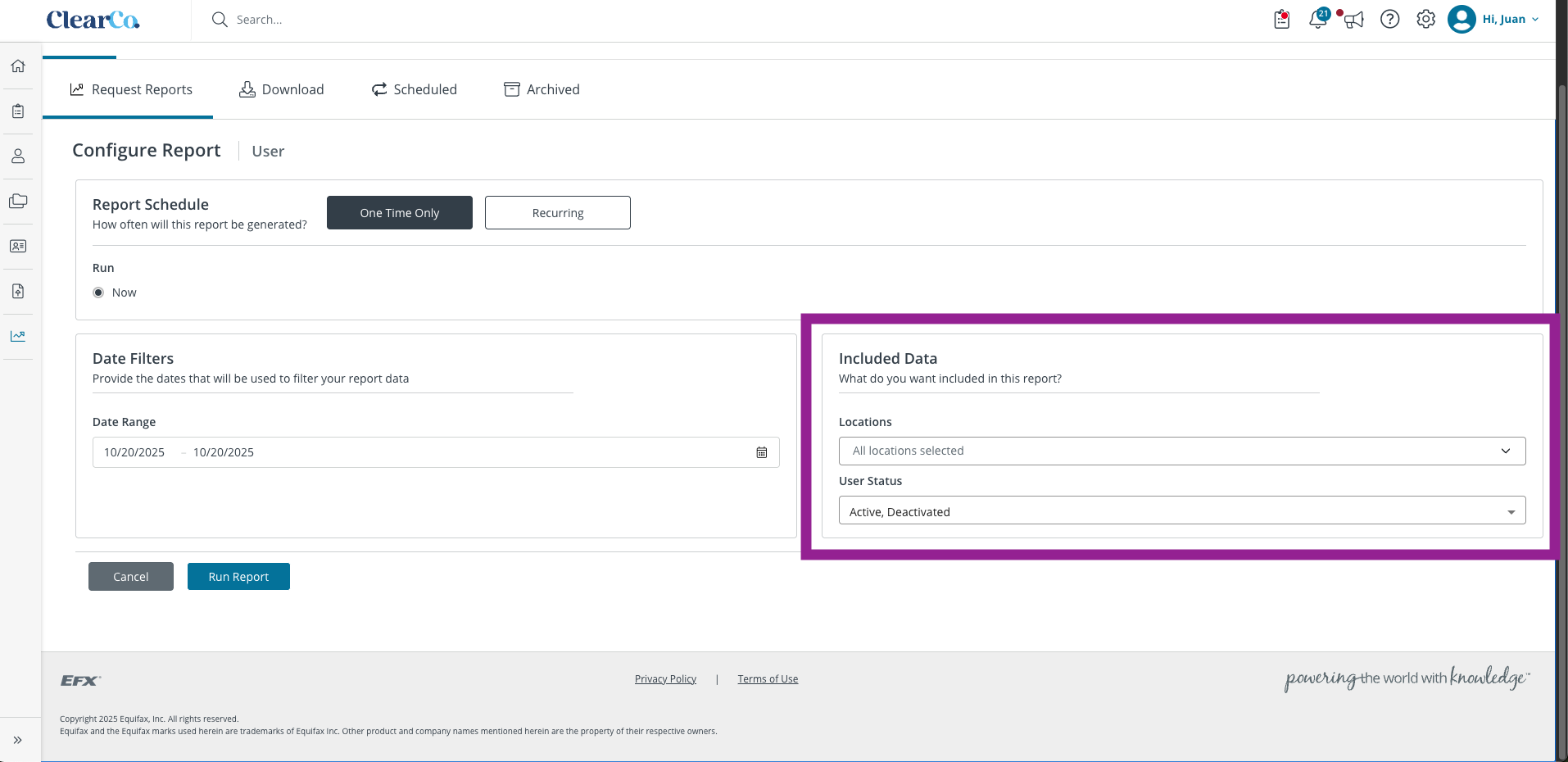Screen dimensions: 1568x762
Task: Expand the Locations dropdown
Action: (1182, 451)
